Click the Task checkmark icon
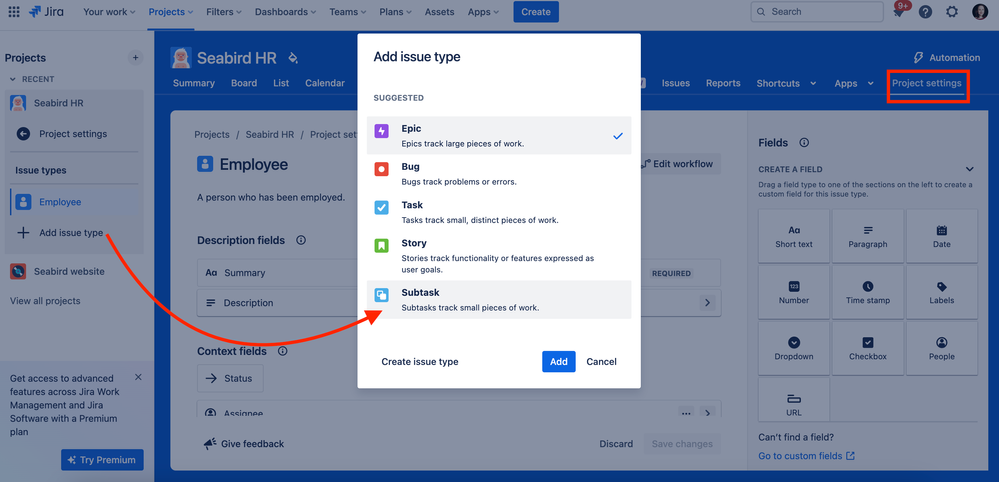The width and height of the screenshot is (999, 482). click(381, 208)
